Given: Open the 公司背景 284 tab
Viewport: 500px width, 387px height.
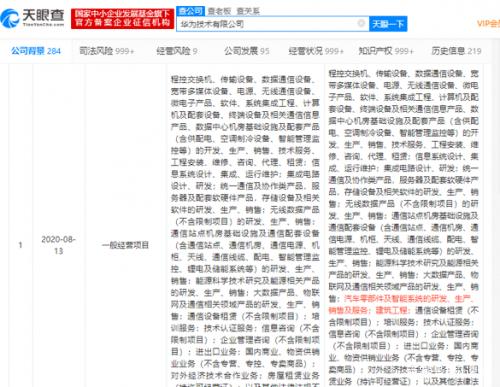Looking at the screenshot, I should point(36,51).
